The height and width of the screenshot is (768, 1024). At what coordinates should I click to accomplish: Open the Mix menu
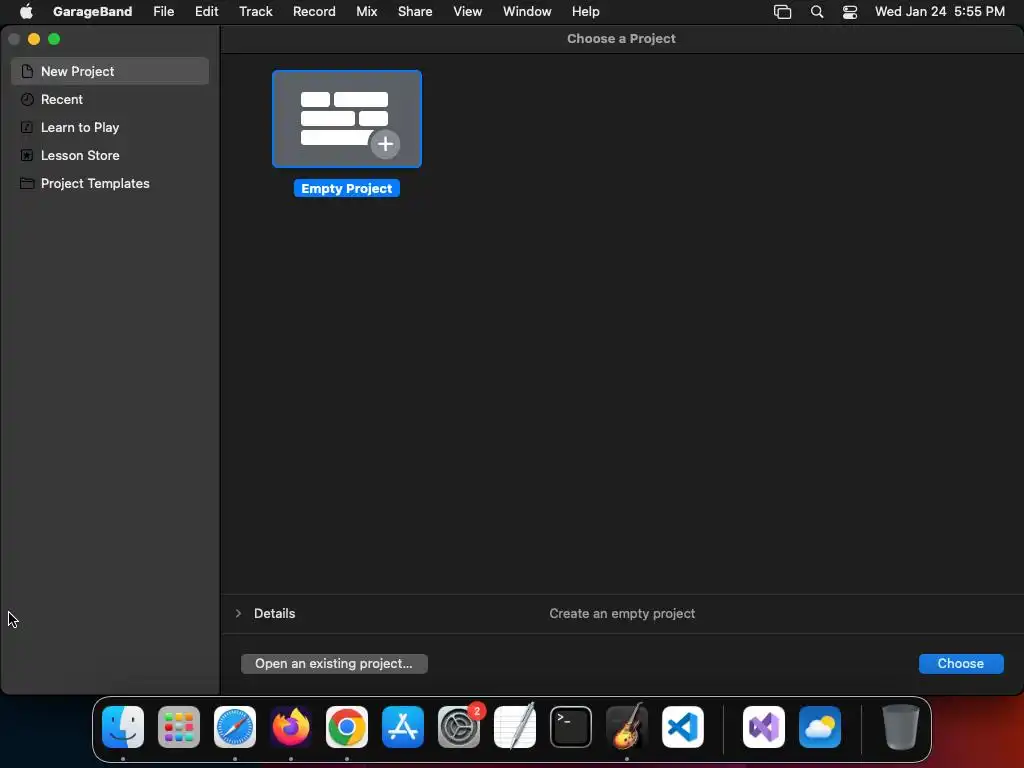(366, 11)
